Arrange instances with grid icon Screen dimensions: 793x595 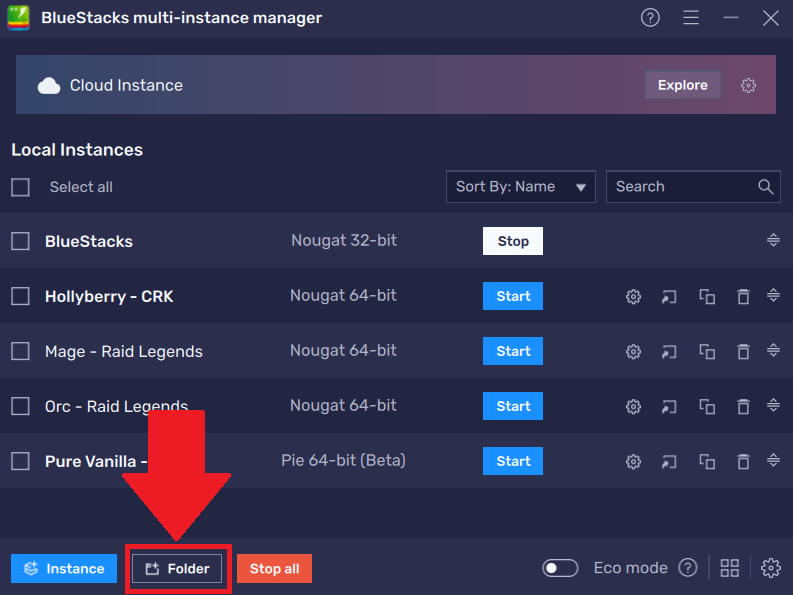coord(730,568)
